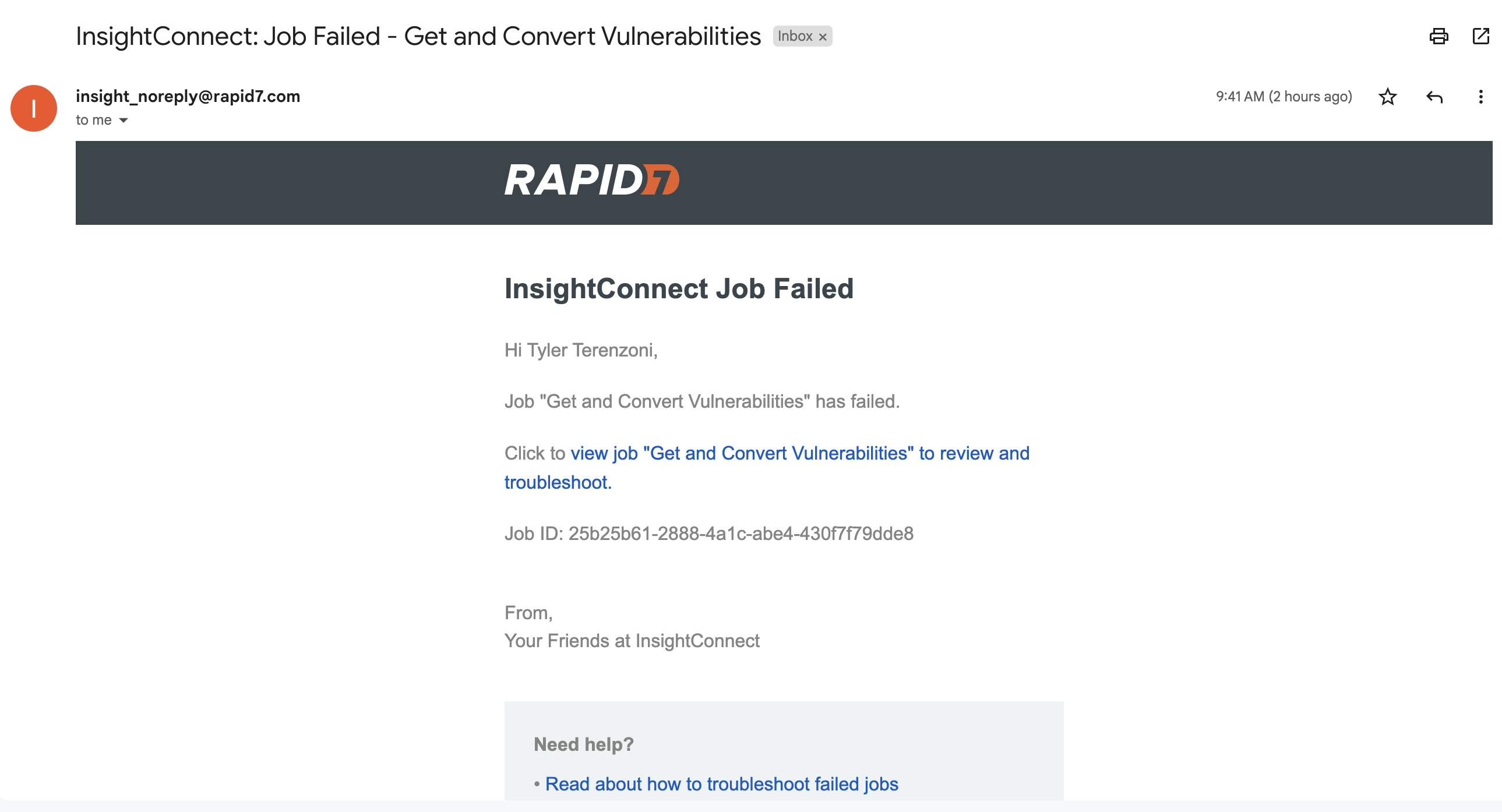The height and width of the screenshot is (812, 1502).
Task: Click the orange sender avatar 'I'
Action: click(x=34, y=108)
